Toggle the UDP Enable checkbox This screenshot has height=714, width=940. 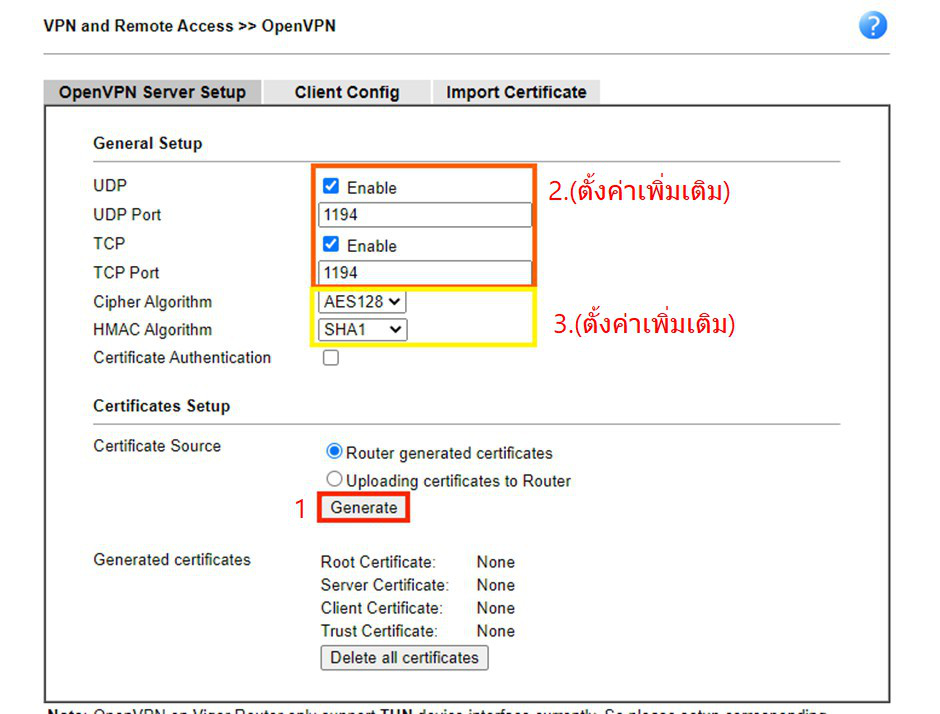click(x=330, y=186)
